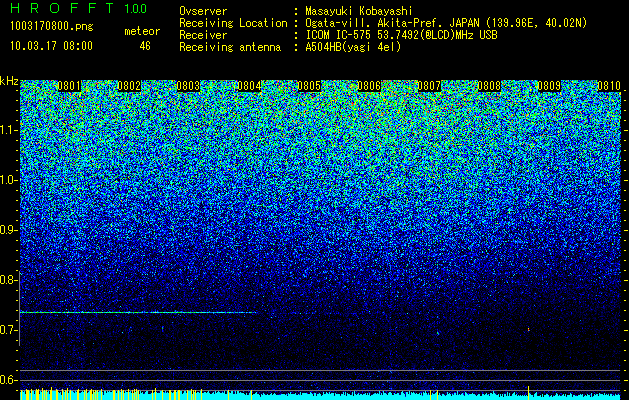The height and width of the screenshot is (400, 629).
Task: Click the 0803 time marker
Action: tap(189, 86)
